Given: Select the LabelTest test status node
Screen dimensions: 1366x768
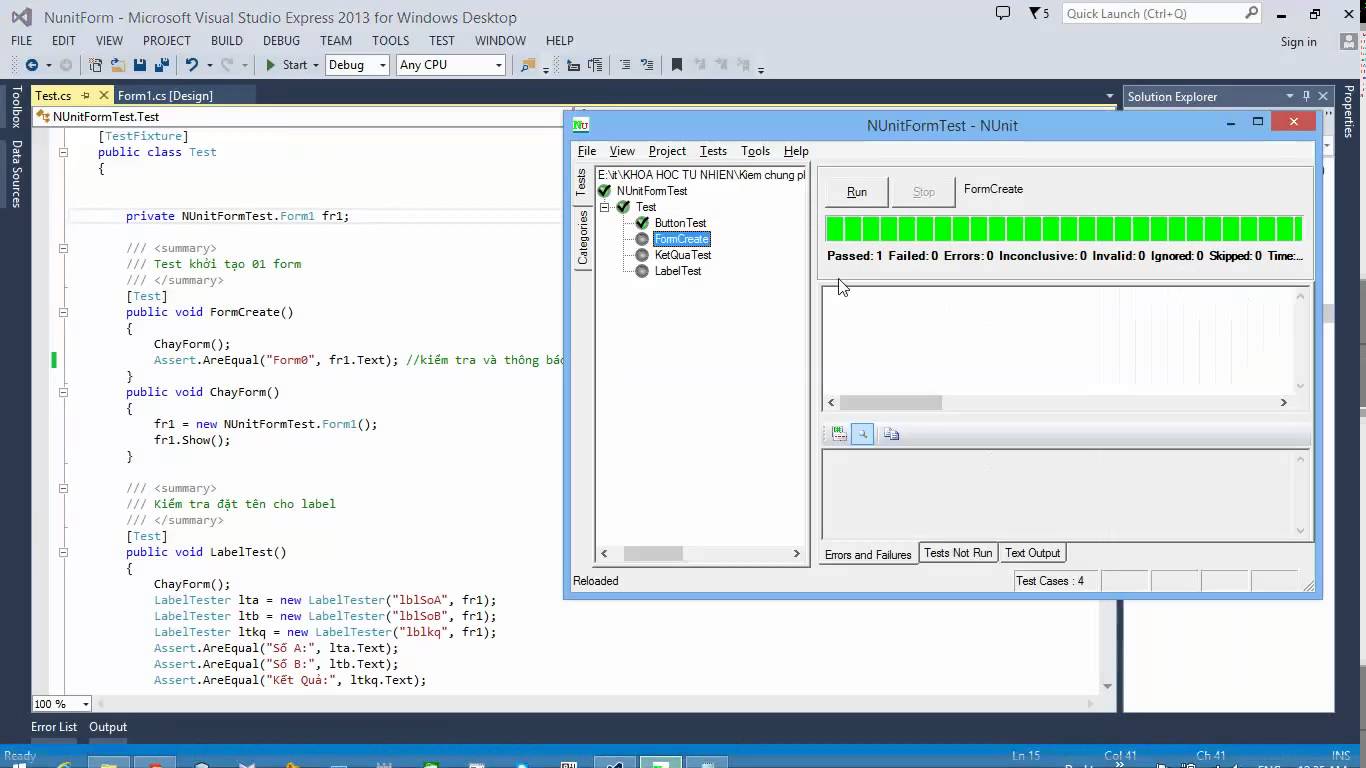Looking at the screenshot, I should point(677,271).
